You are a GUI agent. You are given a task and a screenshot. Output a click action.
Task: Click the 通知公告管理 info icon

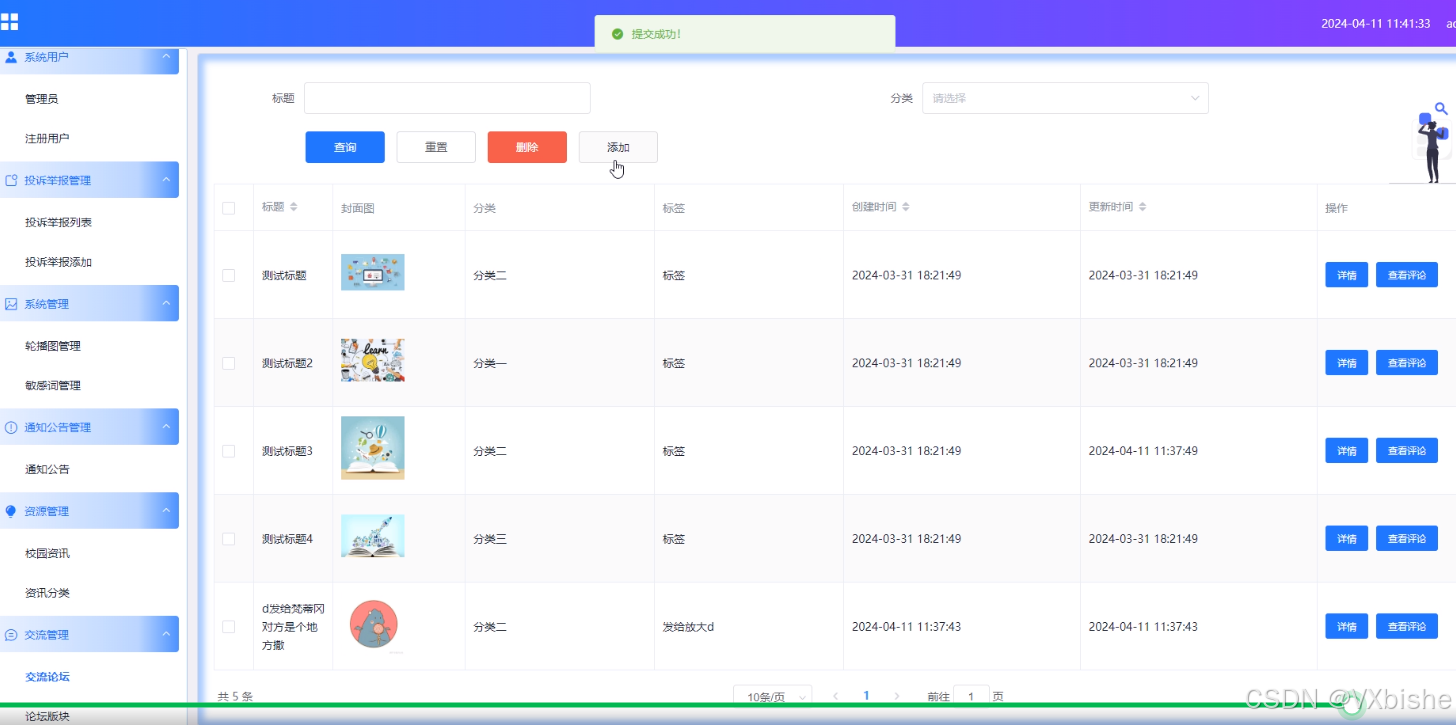pos(11,427)
